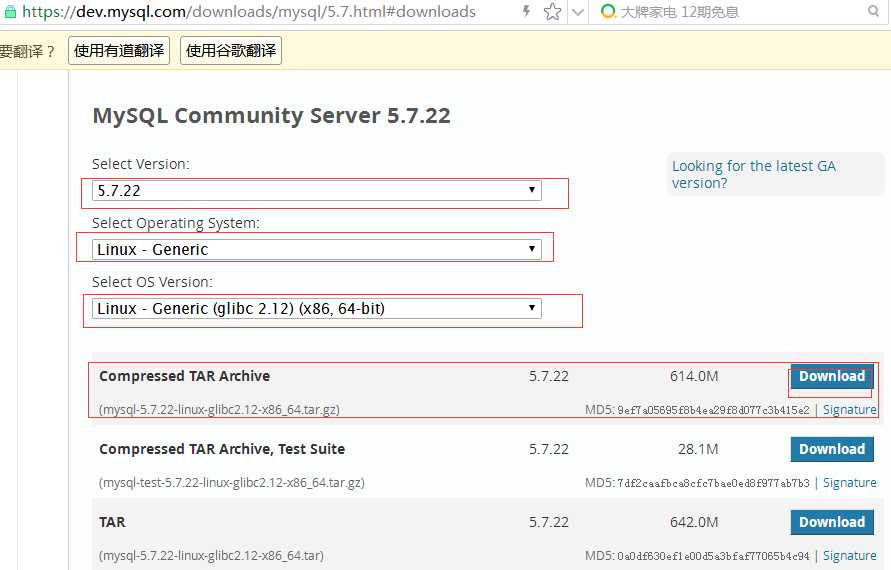The height and width of the screenshot is (570, 891).
Task: Click the 'MySQL Community Server 5.7.22' heading
Action: [x=272, y=115]
